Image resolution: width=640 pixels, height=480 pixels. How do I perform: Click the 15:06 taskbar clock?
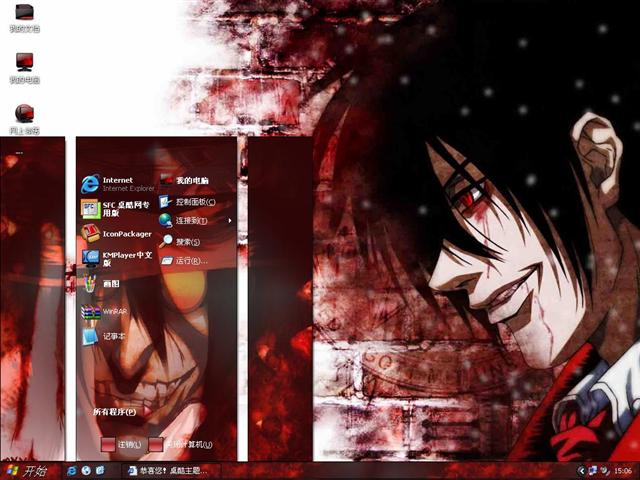623,471
